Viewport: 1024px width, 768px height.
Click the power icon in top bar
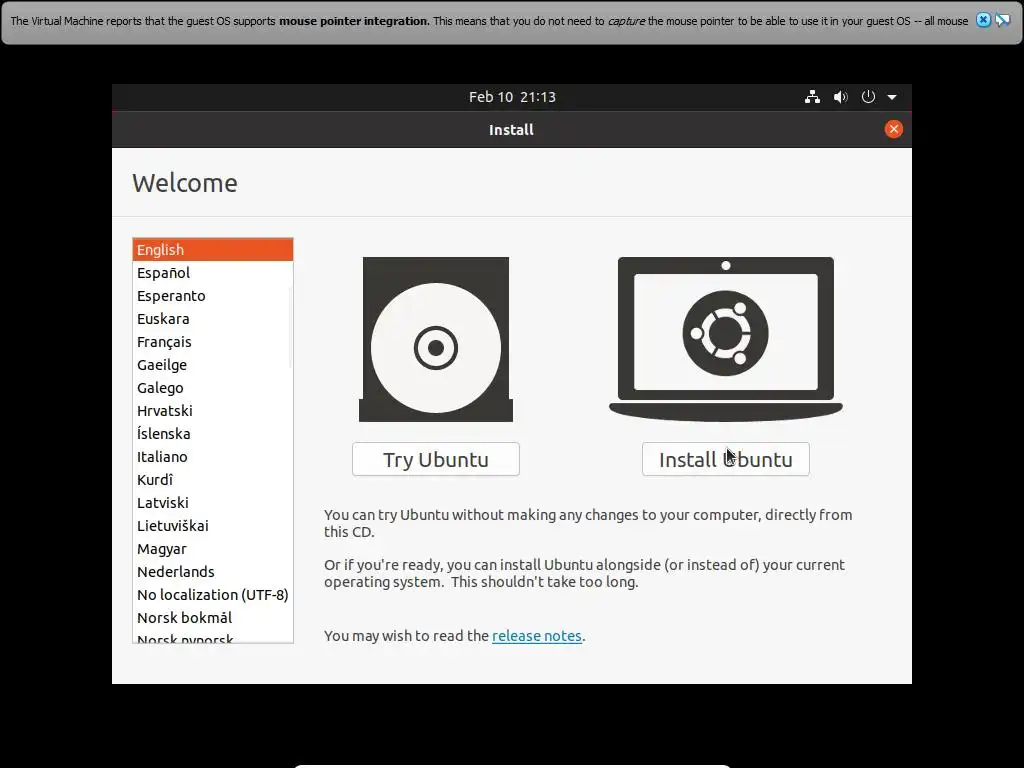pos(868,97)
